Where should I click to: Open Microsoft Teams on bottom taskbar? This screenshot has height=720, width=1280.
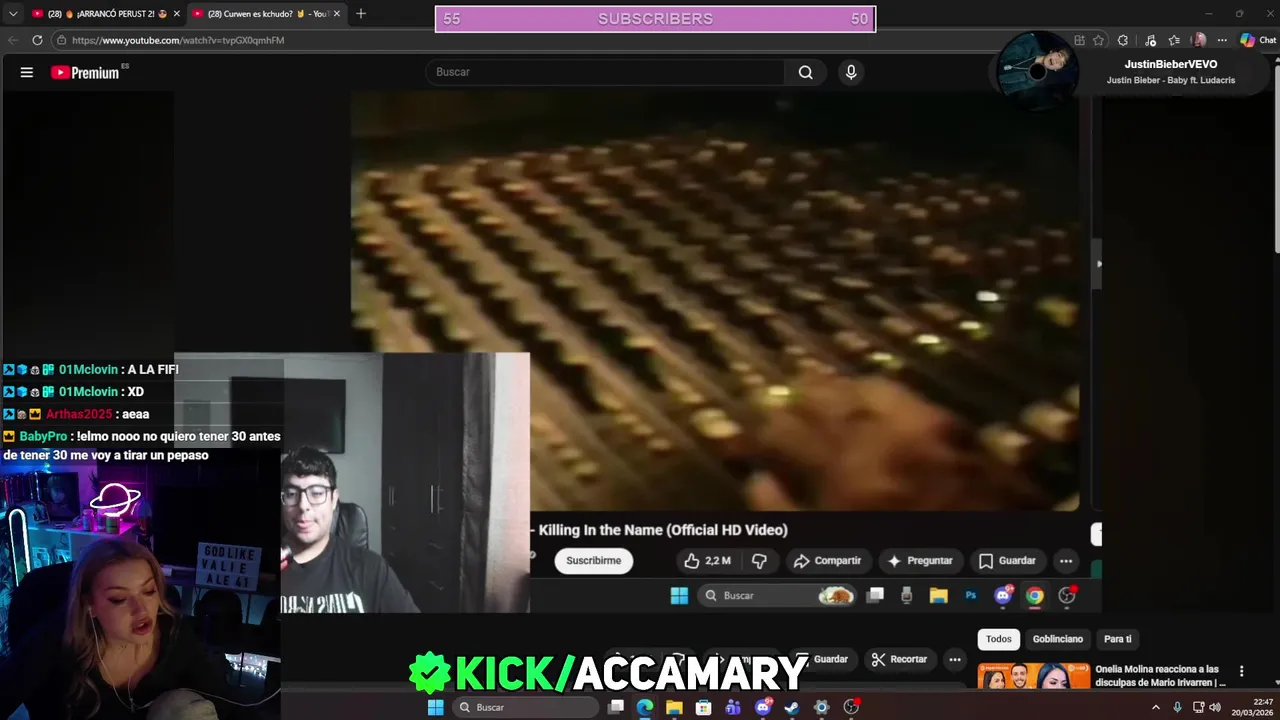point(733,707)
